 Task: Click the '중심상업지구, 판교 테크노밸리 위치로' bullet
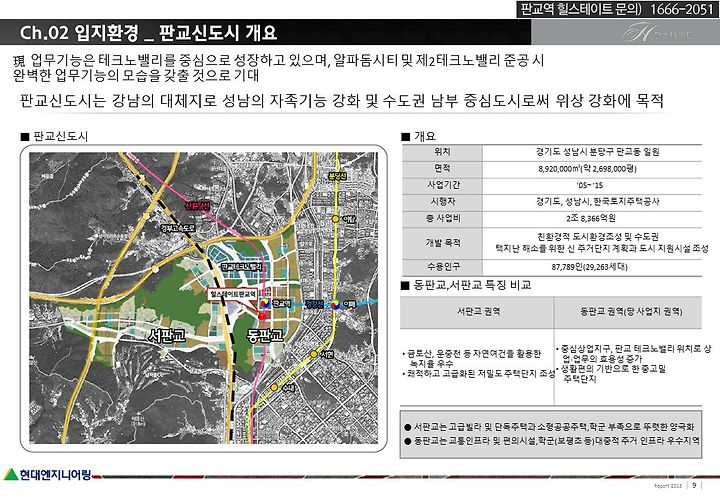[633, 353]
